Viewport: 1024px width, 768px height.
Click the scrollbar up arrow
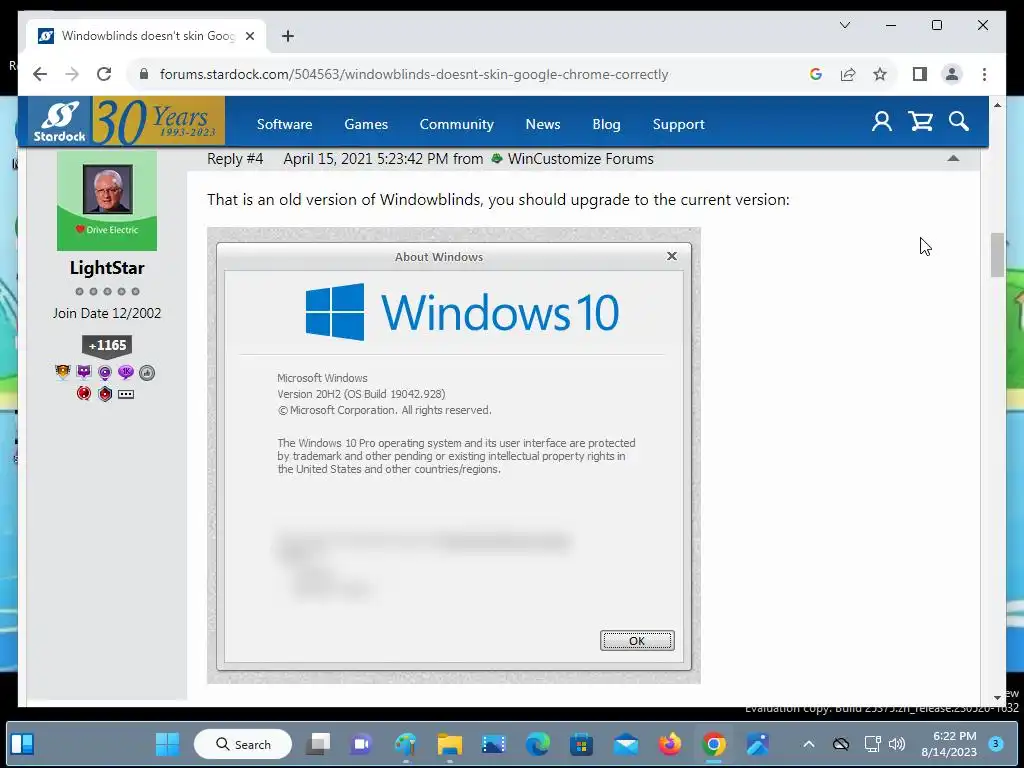997,104
